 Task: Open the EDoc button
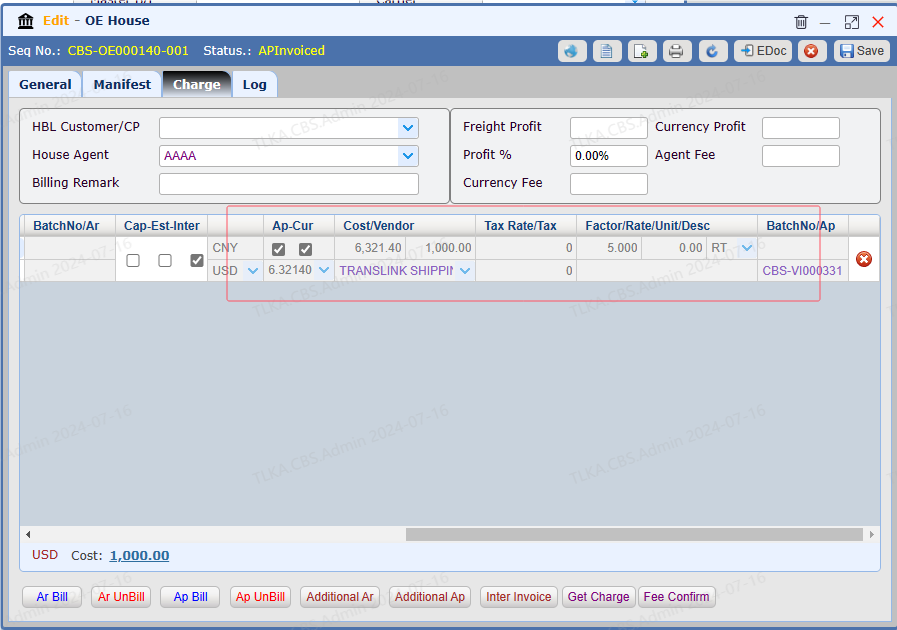point(763,51)
